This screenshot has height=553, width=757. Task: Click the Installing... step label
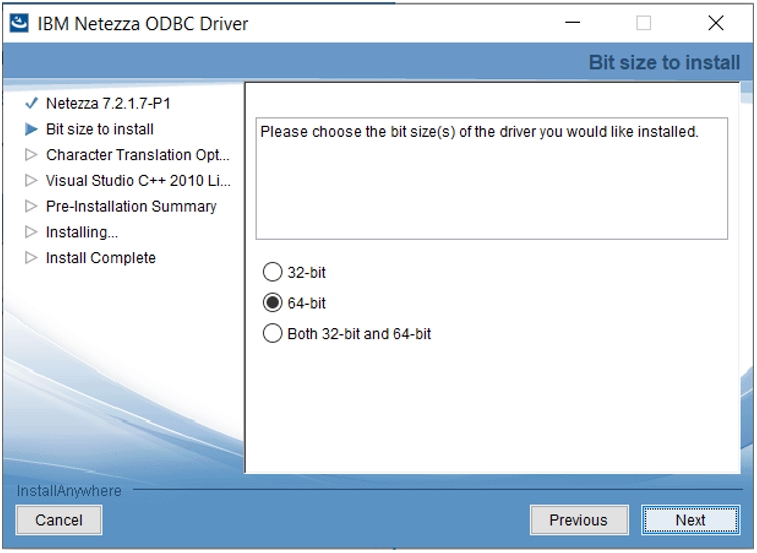pos(82,232)
